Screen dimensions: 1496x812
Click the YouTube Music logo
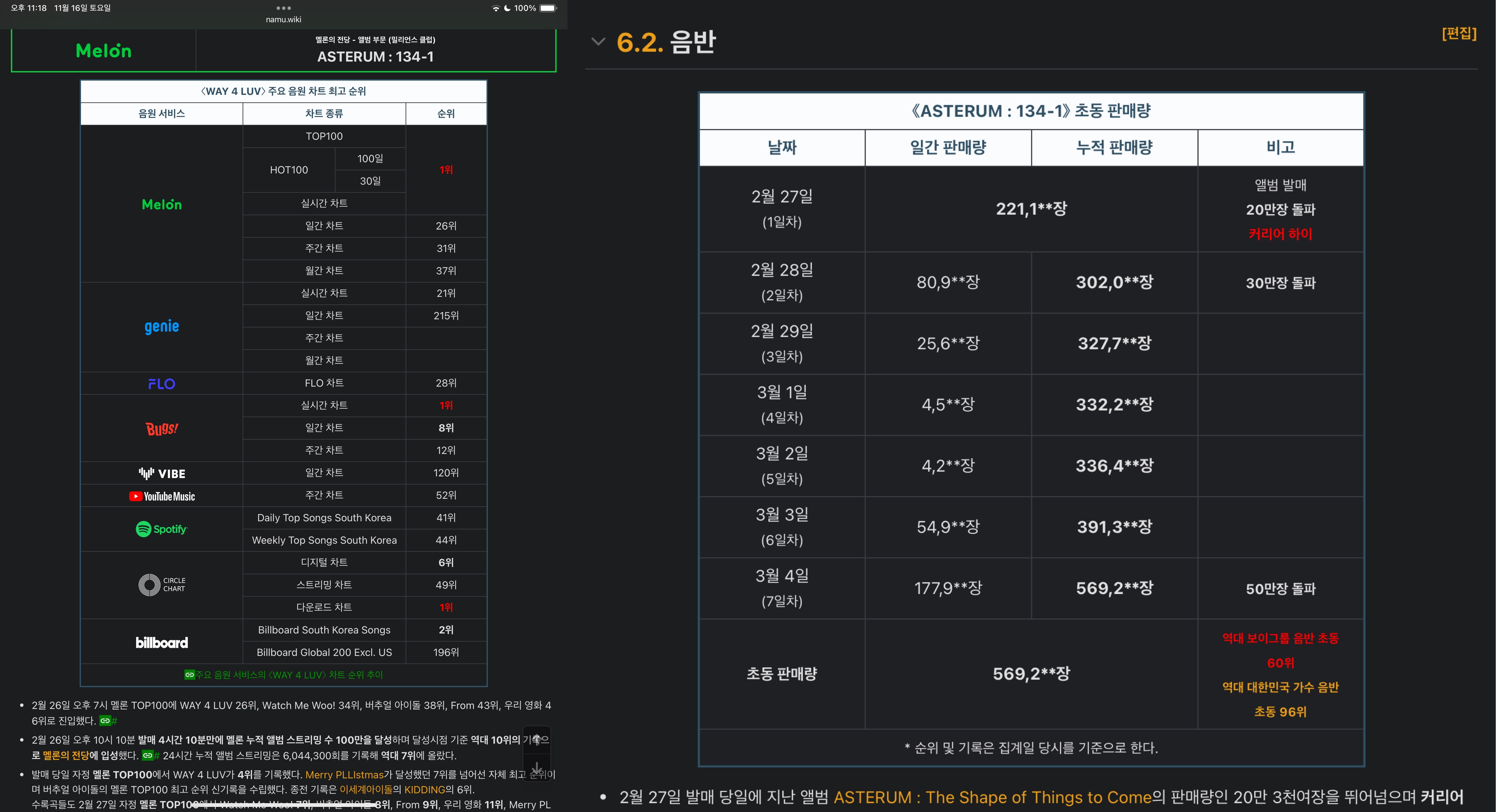pyautogui.click(x=162, y=496)
